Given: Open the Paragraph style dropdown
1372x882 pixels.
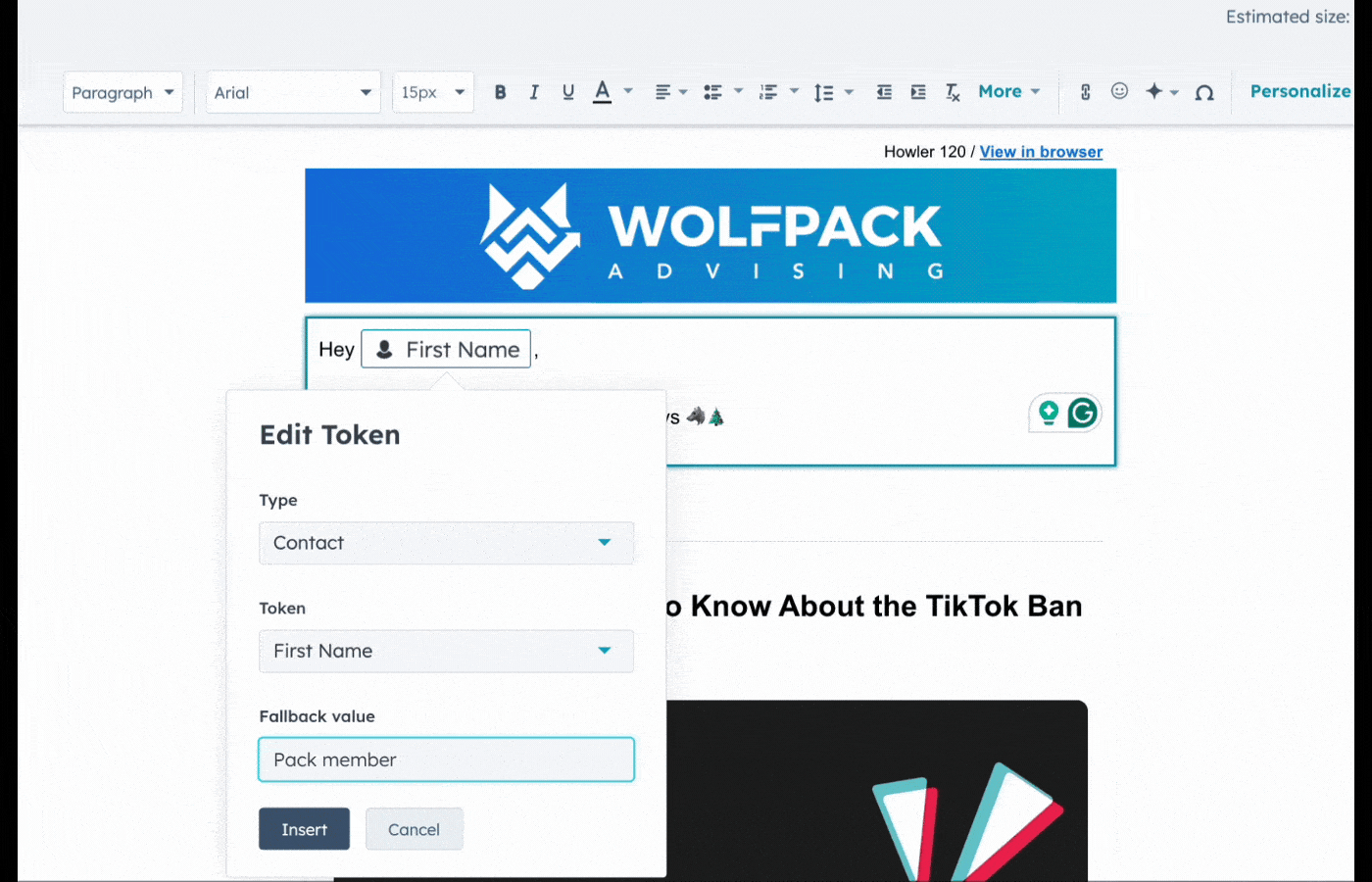Looking at the screenshot, I should (x=122, y=92).
